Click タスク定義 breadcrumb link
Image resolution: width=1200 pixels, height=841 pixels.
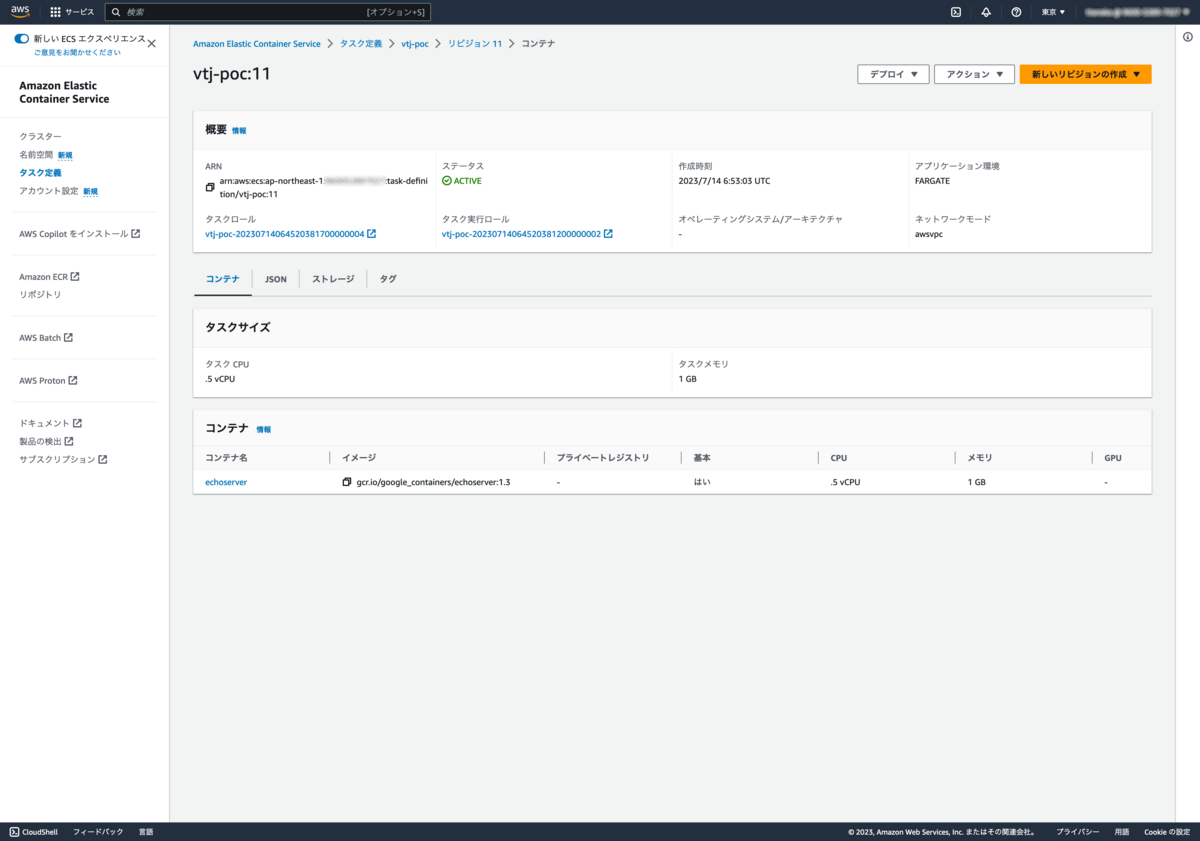coord(361,44)
